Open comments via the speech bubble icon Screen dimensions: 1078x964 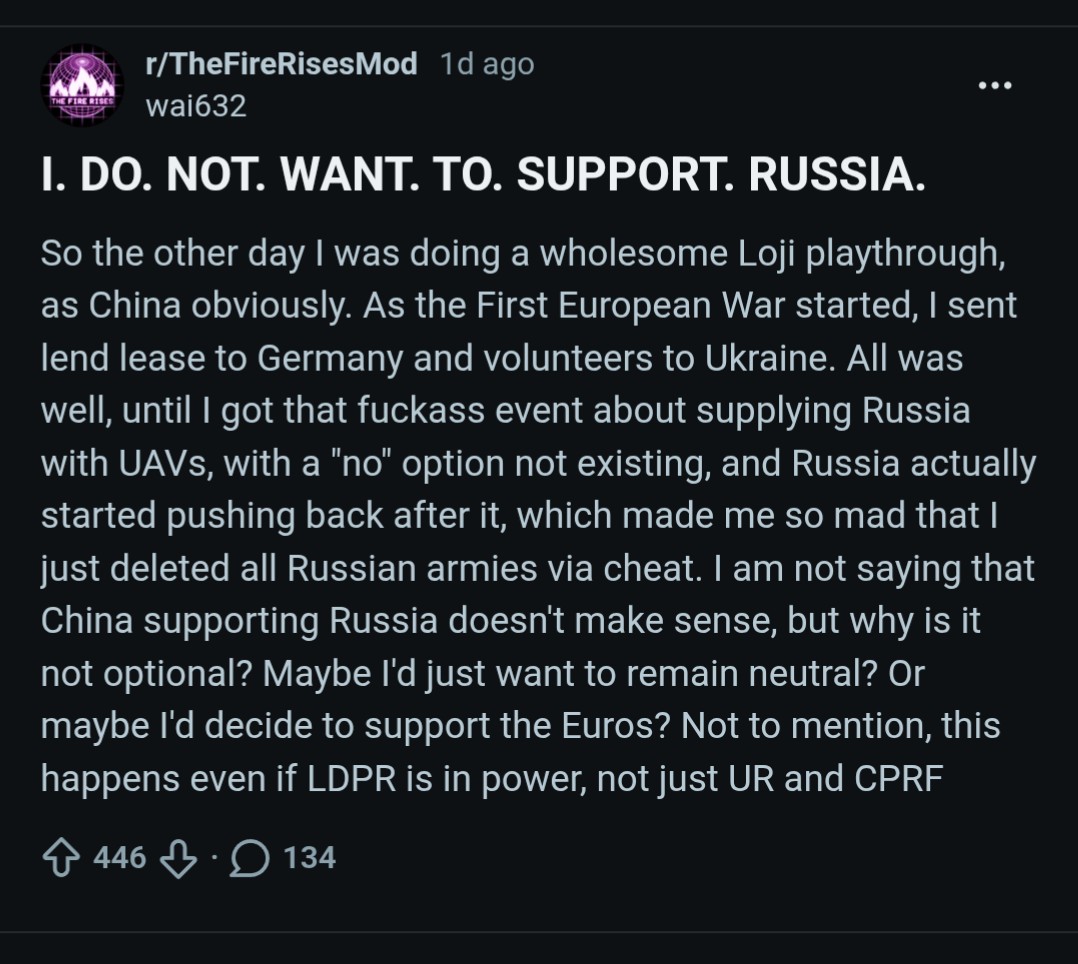[x=247, y=858]
